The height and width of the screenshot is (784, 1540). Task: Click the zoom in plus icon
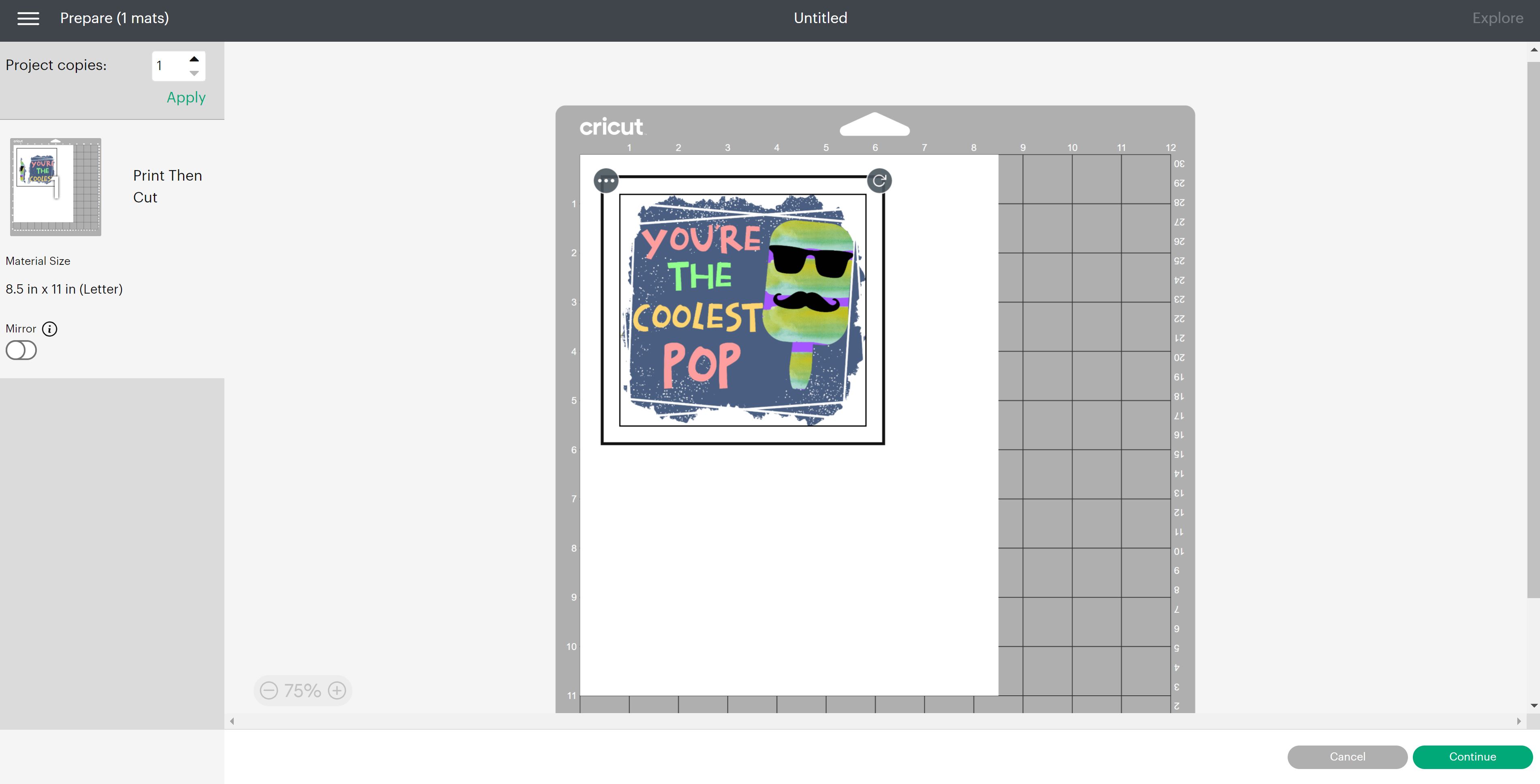click(337, 690)
